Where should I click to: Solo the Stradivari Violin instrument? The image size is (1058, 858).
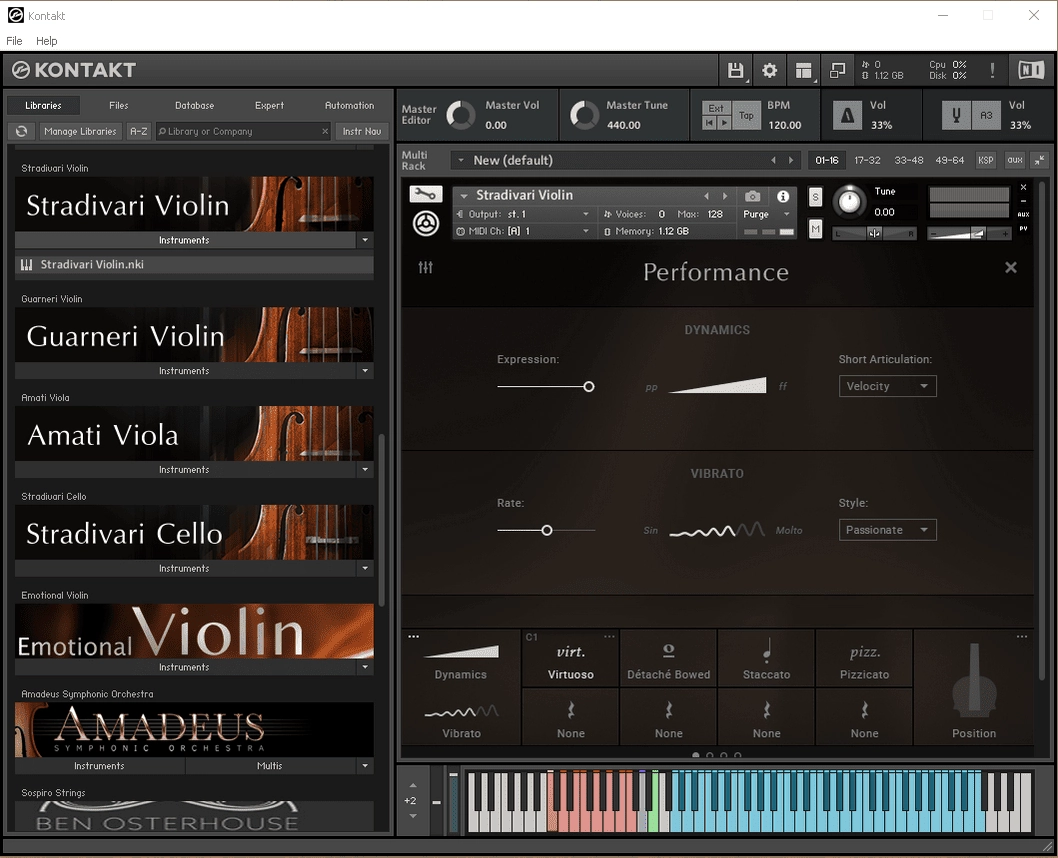point(815,197)
